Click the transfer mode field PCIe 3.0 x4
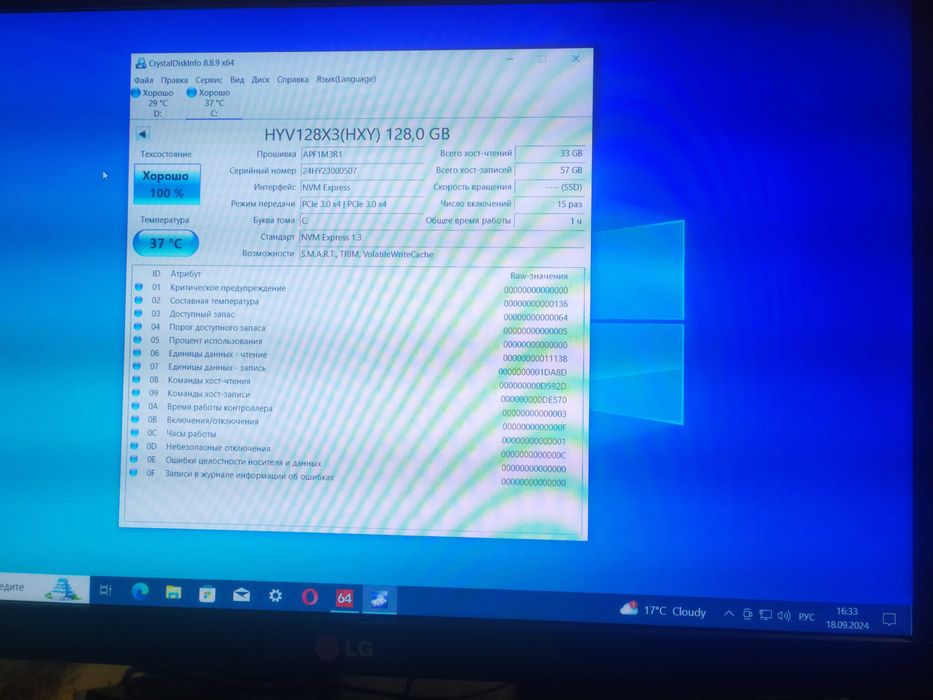Viewport: 933px width, 700px height. click(x=361, y=204)
